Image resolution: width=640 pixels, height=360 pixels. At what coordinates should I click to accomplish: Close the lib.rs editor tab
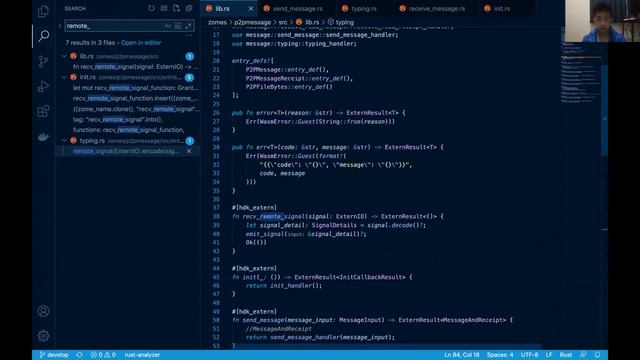point(251,8)
